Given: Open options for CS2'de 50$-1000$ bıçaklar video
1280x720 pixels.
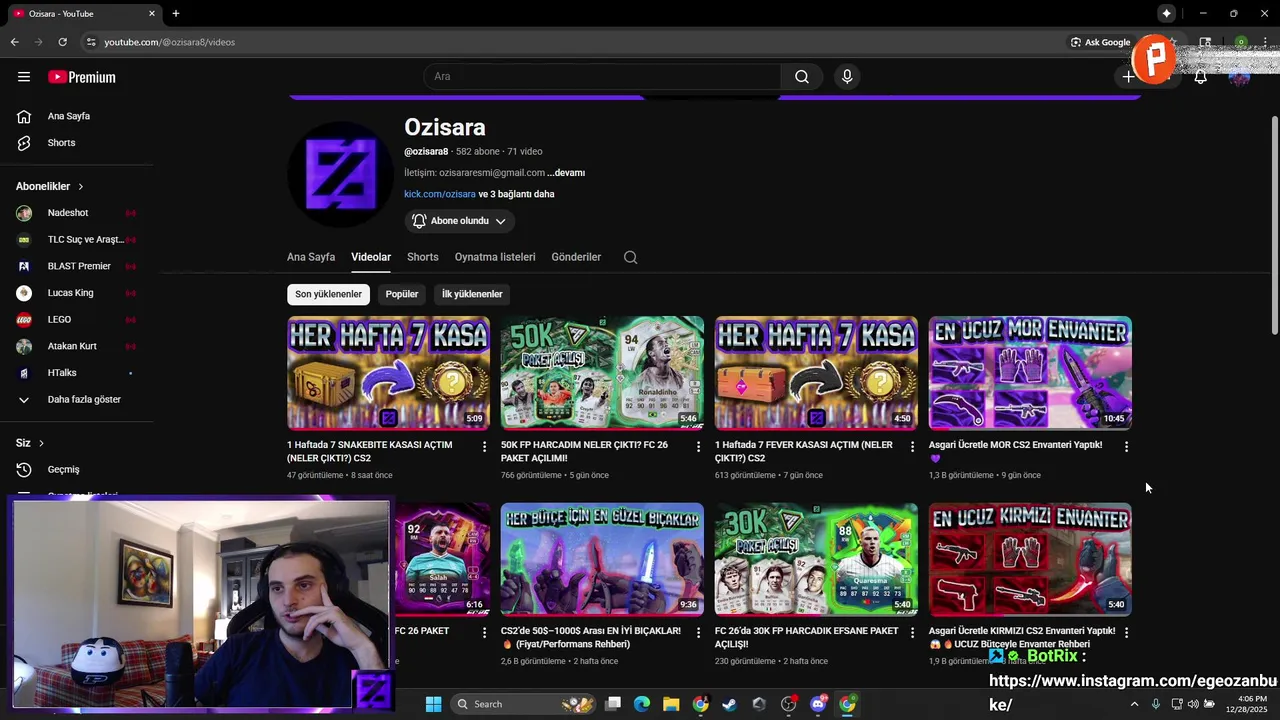Looking at the screenshot, I should [699, 633].
